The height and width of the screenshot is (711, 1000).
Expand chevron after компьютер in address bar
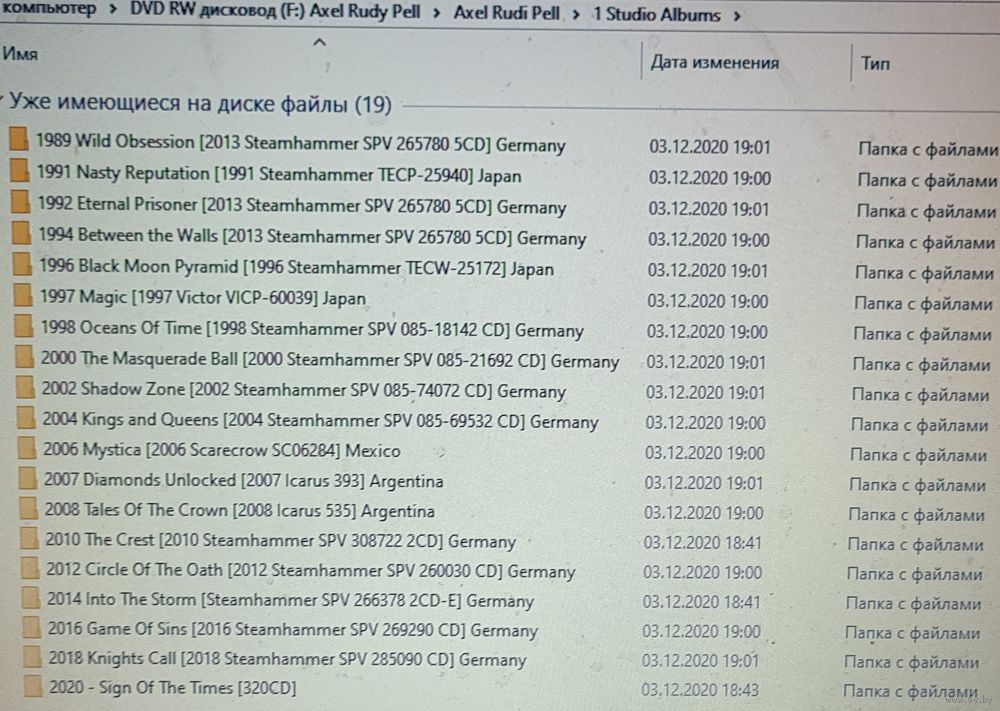coord(113,10)
